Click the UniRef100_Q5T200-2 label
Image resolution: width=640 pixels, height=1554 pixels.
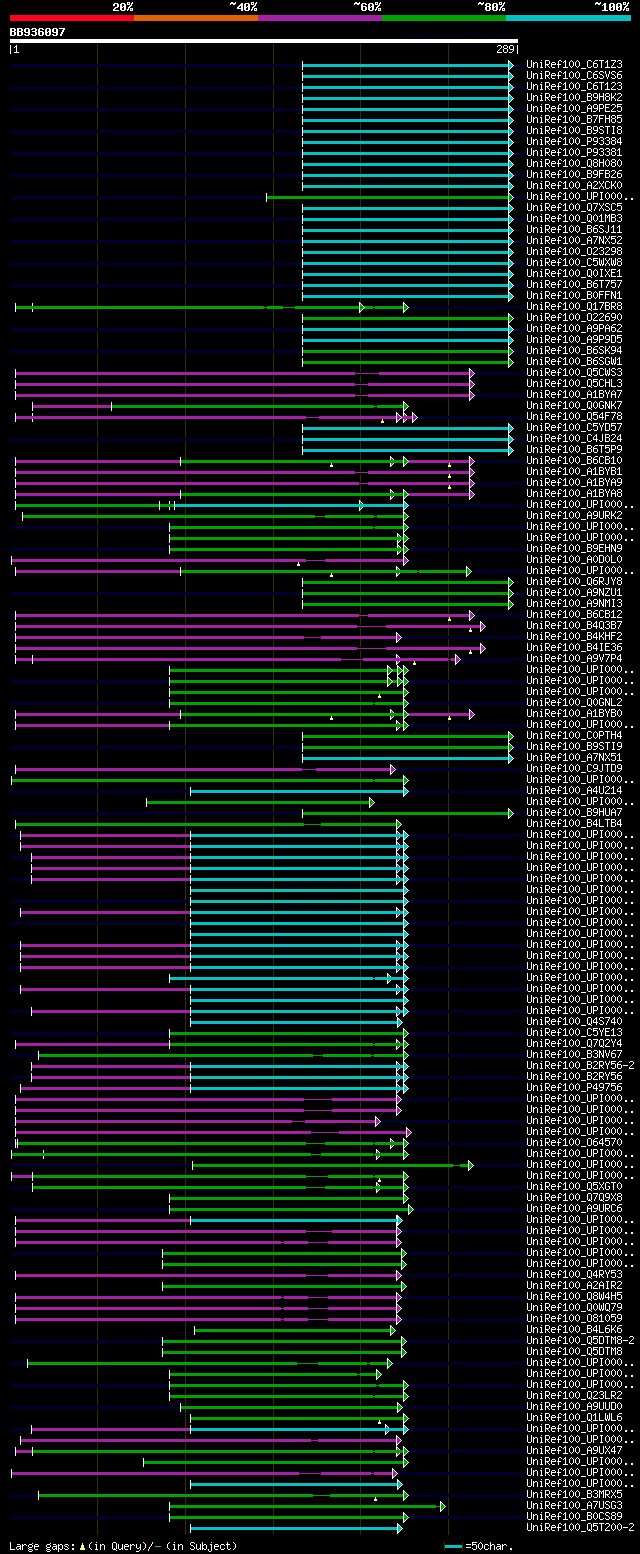coord(580,1527)
